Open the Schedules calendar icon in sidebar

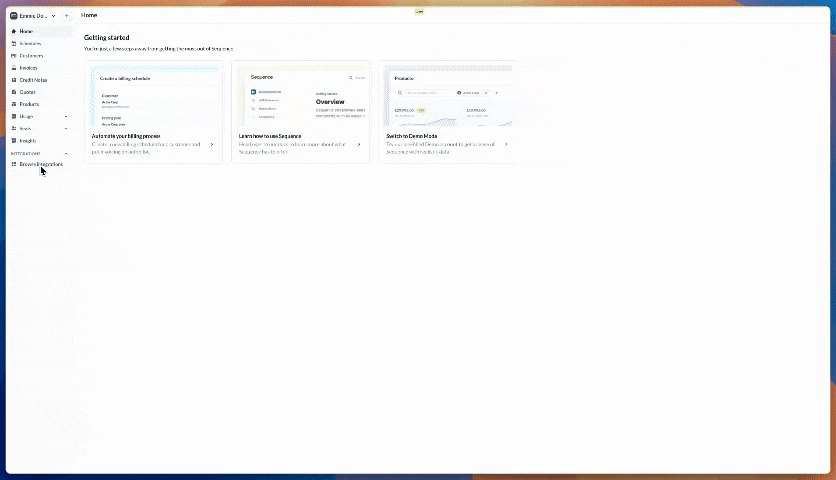point(14,44)
